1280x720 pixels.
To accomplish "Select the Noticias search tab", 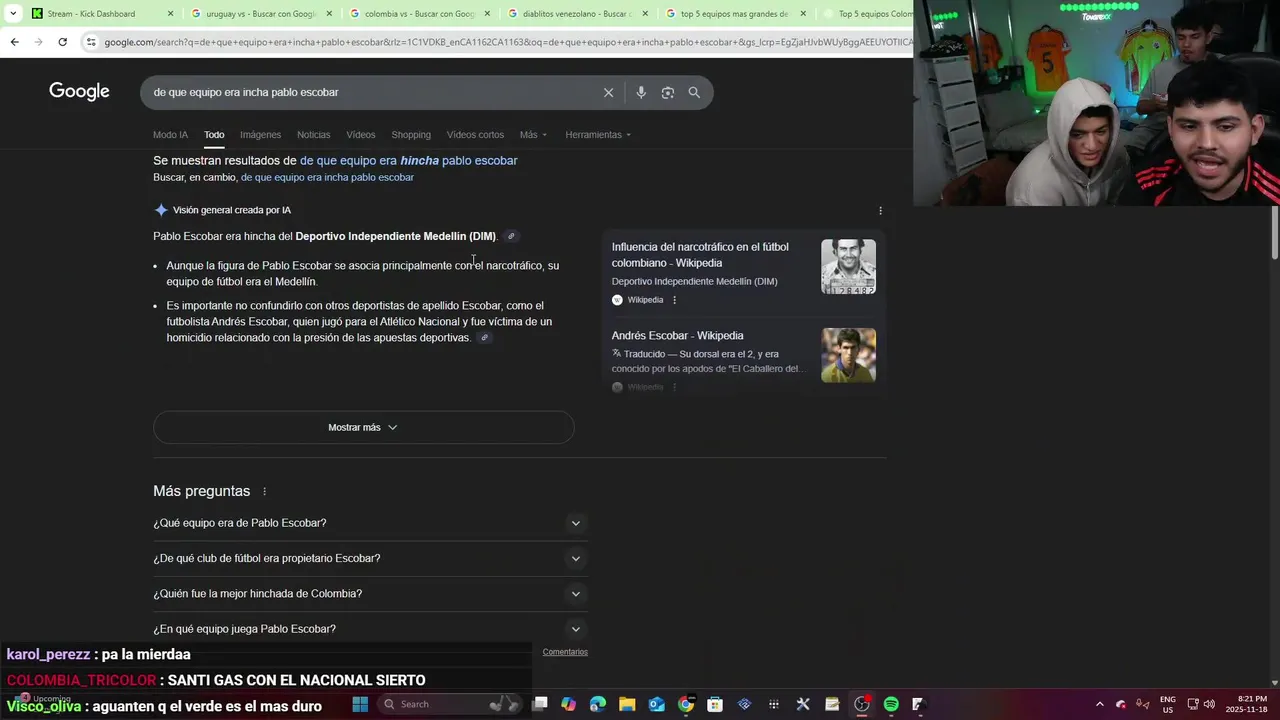I will click(x=313, y=135).
